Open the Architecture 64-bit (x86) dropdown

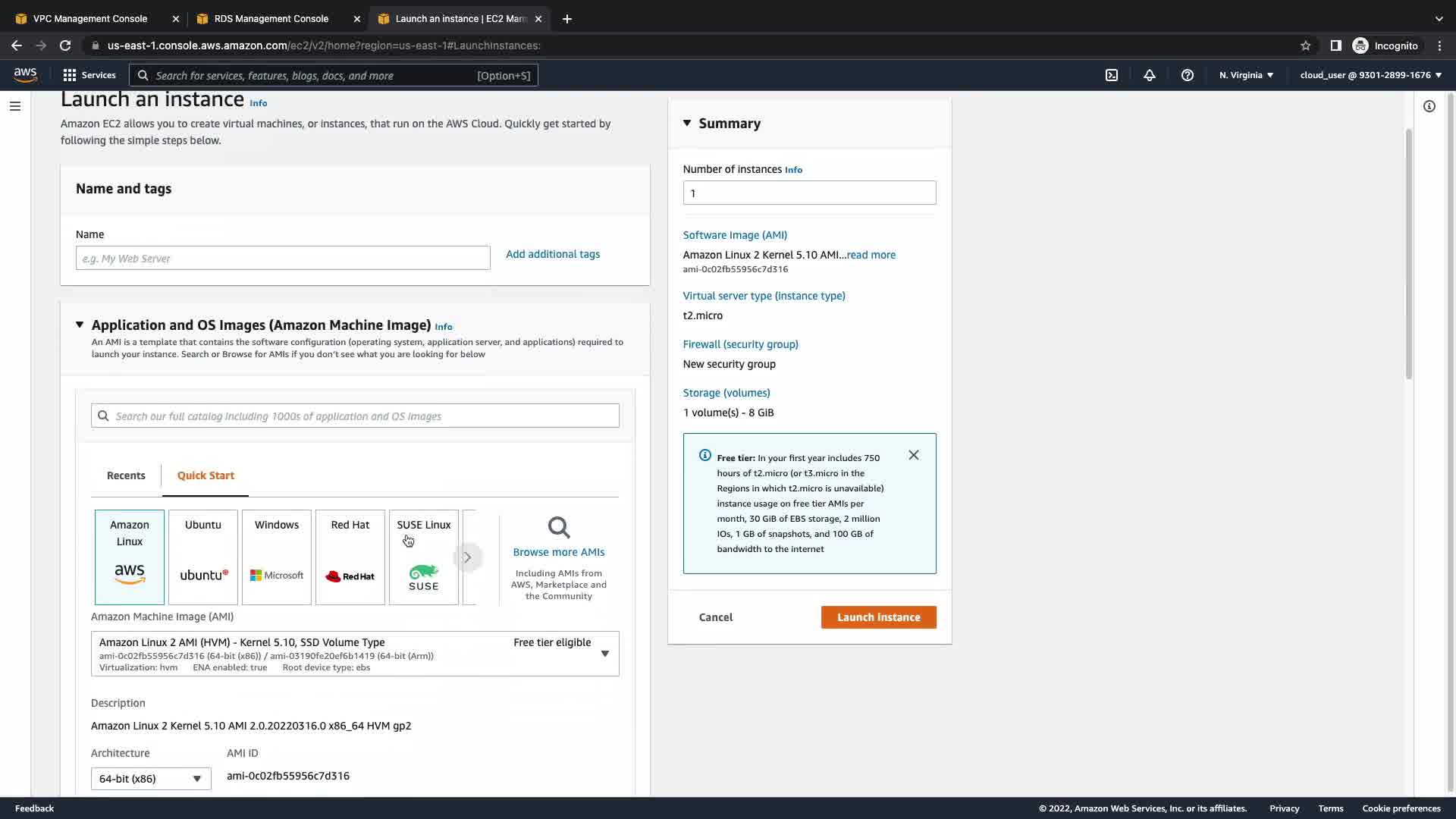click(x=151, y=778)
